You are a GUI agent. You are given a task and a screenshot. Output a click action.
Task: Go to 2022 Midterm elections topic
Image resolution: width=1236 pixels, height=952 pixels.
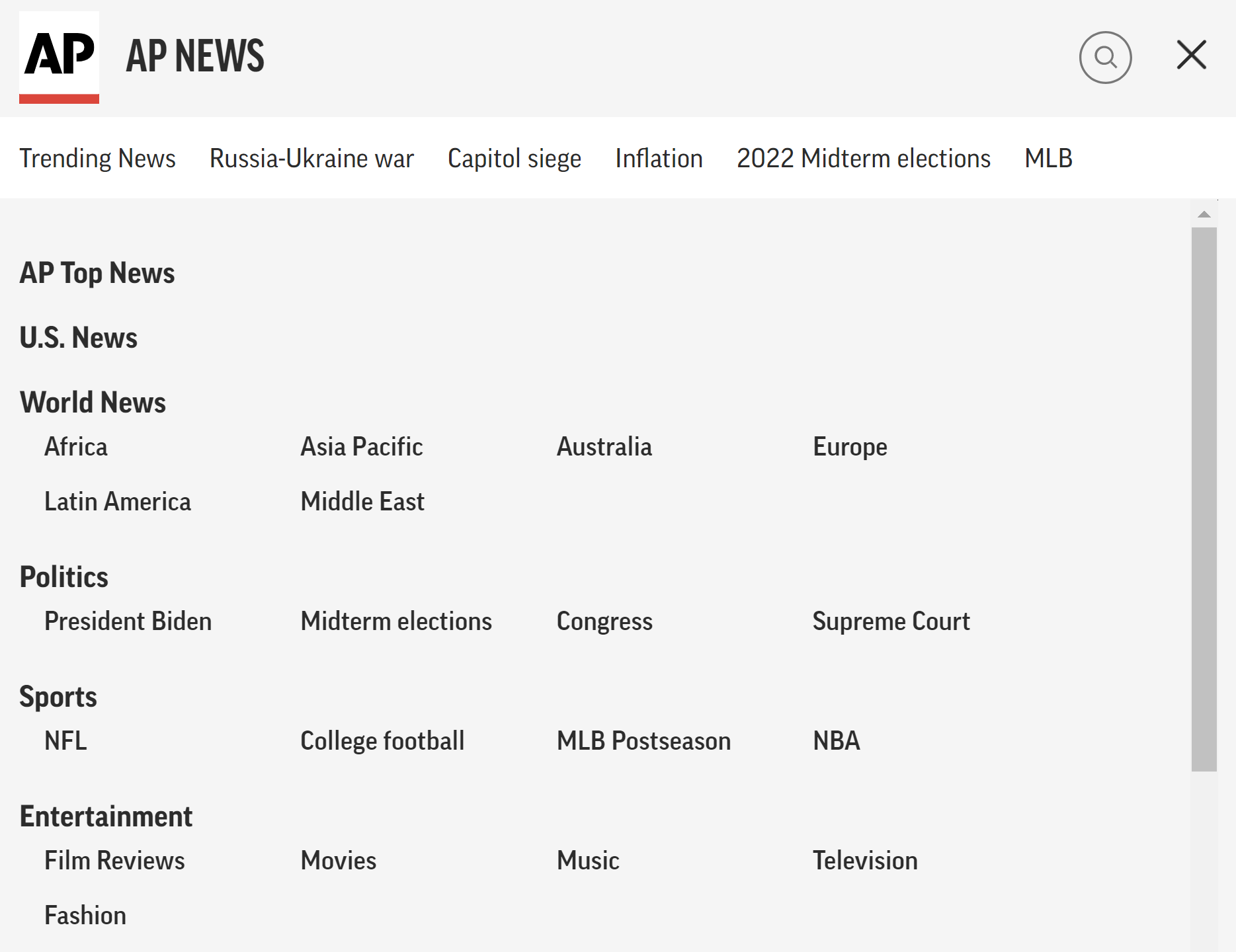[863, 159]
